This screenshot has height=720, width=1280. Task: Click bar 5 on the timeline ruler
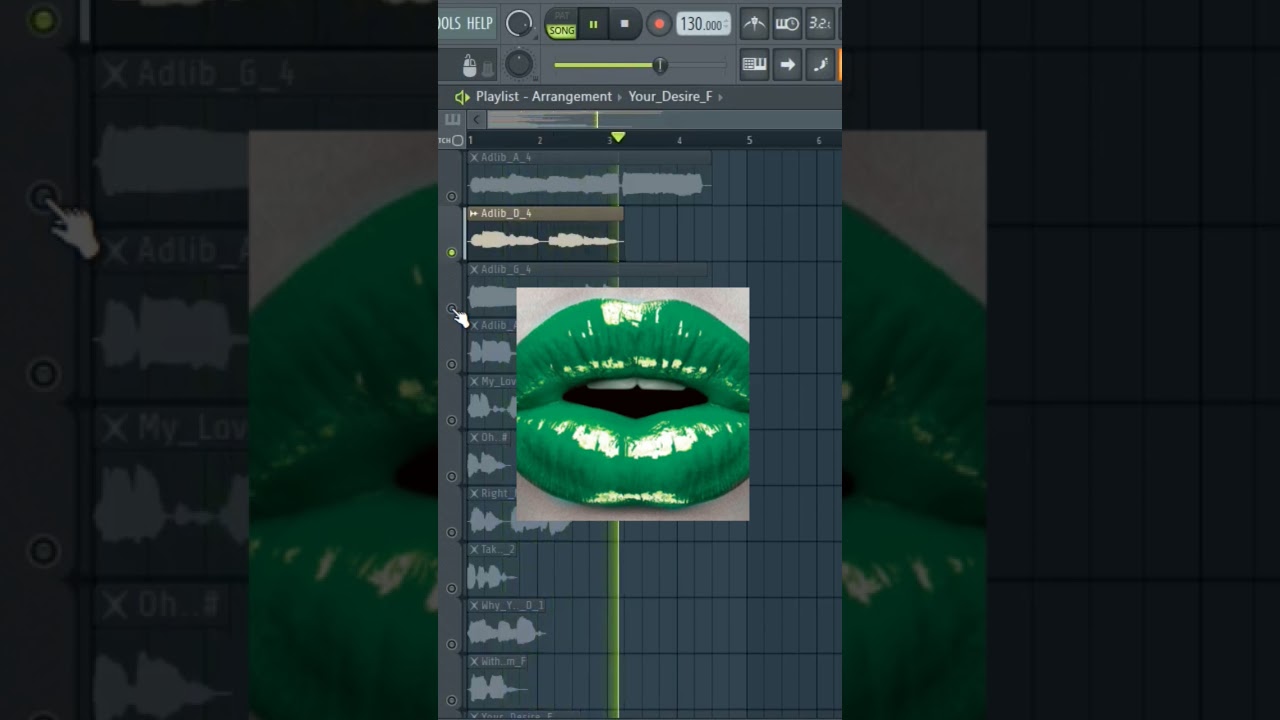click(x=749, y=141)
